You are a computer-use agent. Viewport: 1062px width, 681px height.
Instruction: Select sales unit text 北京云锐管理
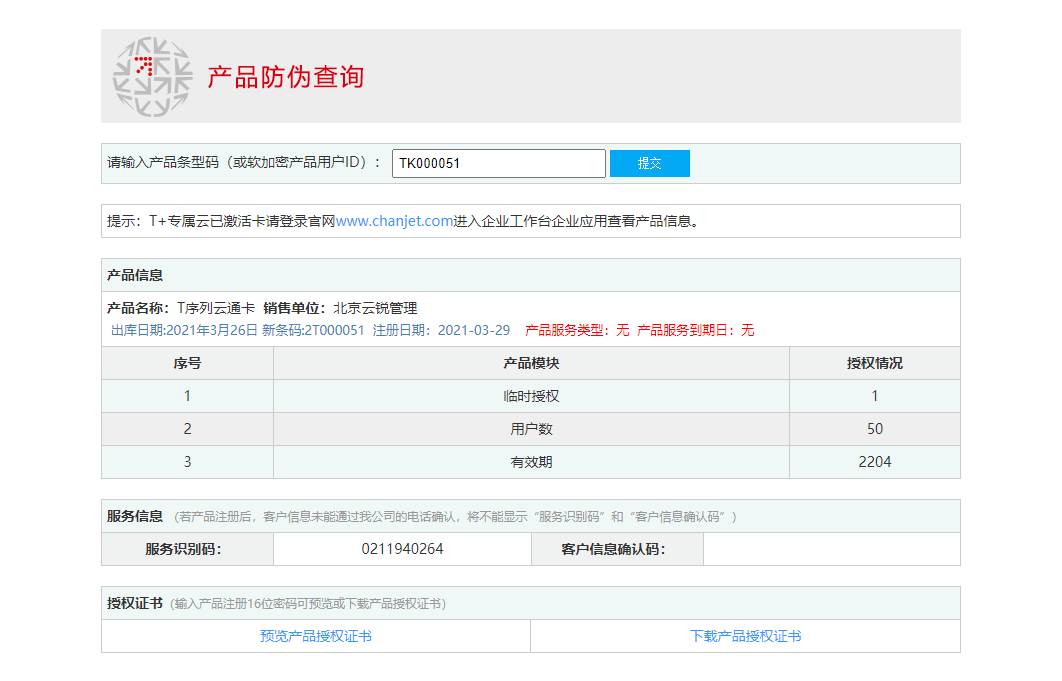(x=375, y=308)
